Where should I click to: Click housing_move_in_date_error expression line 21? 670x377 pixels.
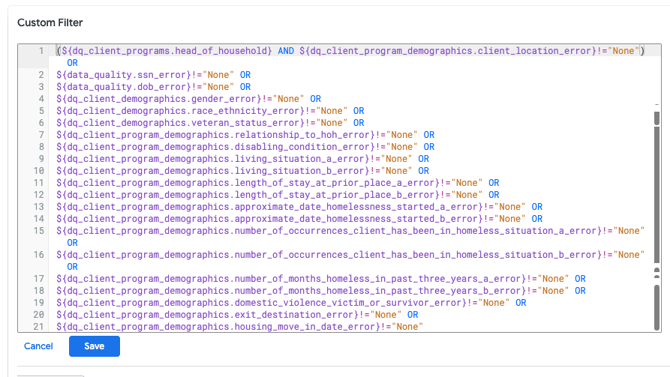(240, 326)
